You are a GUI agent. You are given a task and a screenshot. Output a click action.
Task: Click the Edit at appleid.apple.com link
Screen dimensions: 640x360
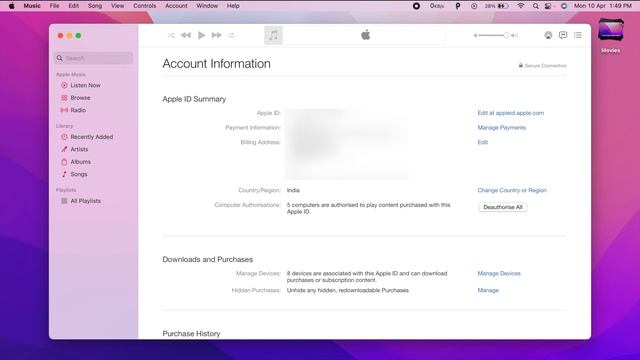pos(511,113)
